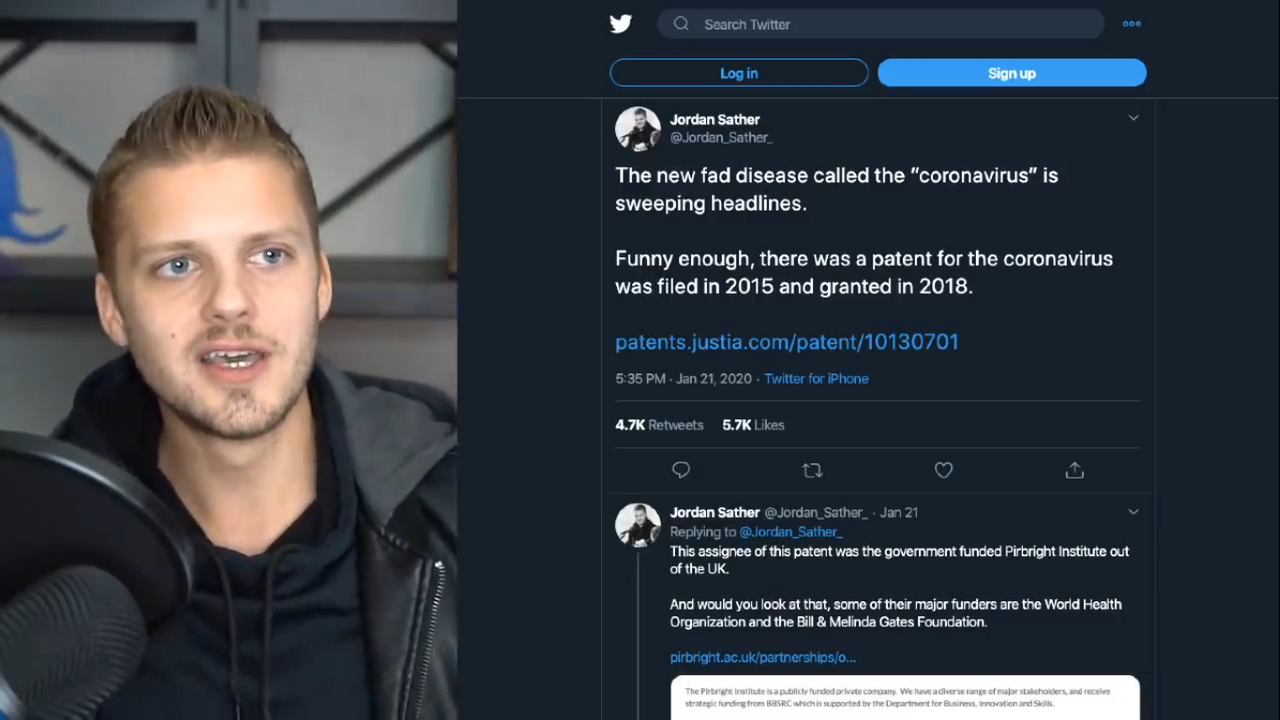Viewport: 1280px width, 720px height.
Task: Expand the main tweet's chevron menu
Action: (1133, 118)
